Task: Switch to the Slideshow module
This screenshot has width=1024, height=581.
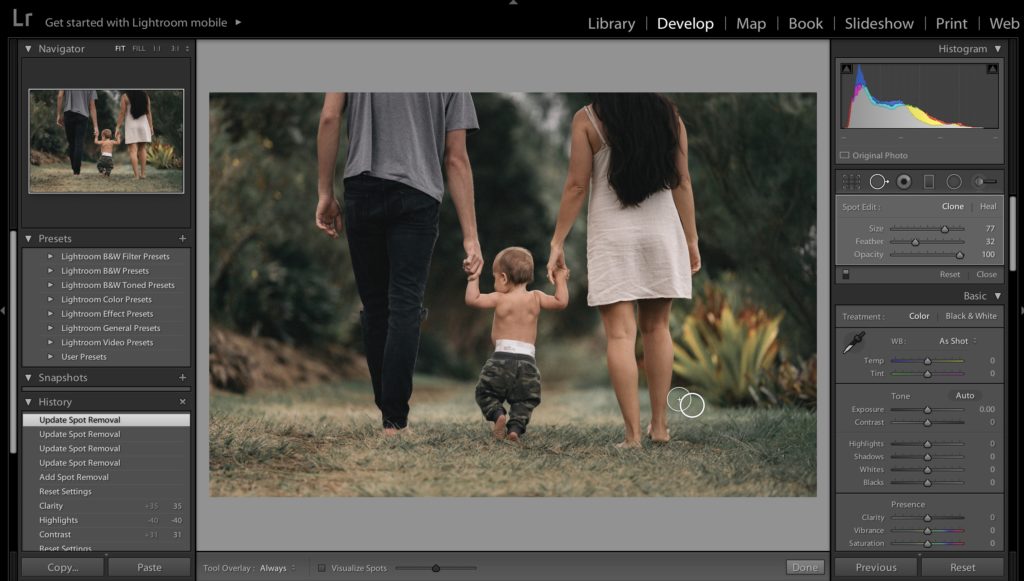Action: (879, 24)
